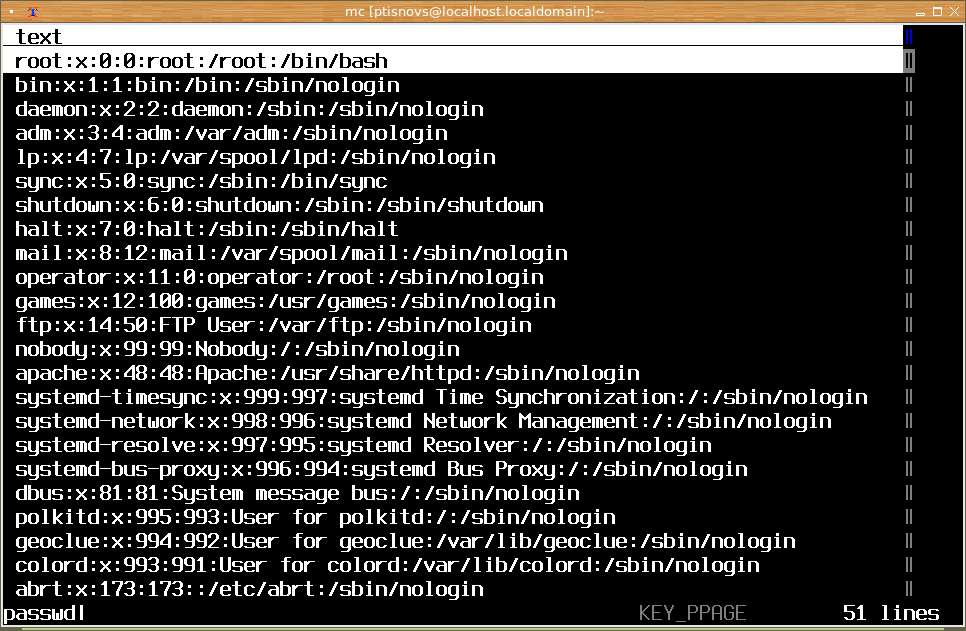Screen dimensions: 966x631
Task: Click the window menu dot in title bar
Action: [12, 12]
